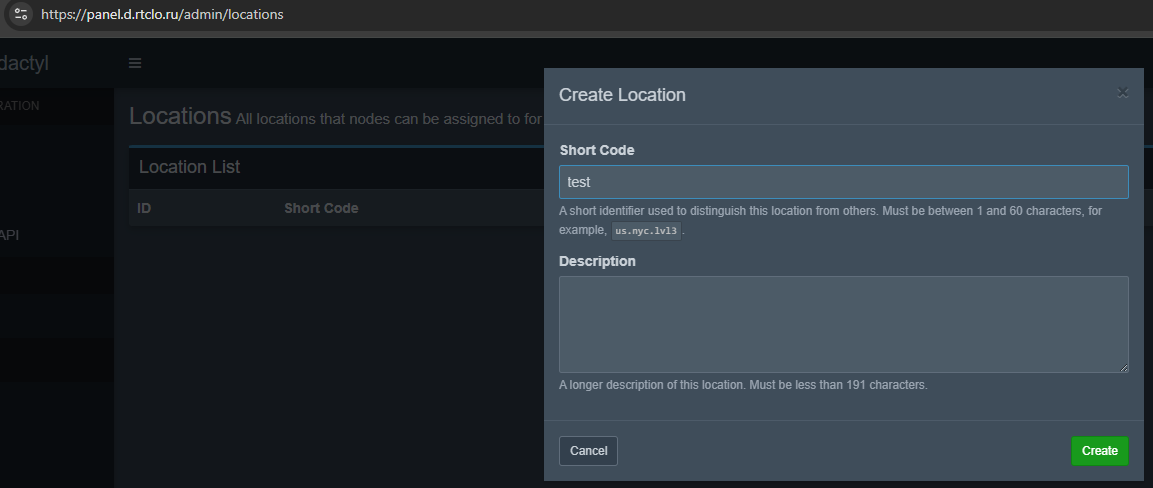Click the Description textarea resize handle
This screenshot has width=1153, height=488.
tap(1124, 367)
